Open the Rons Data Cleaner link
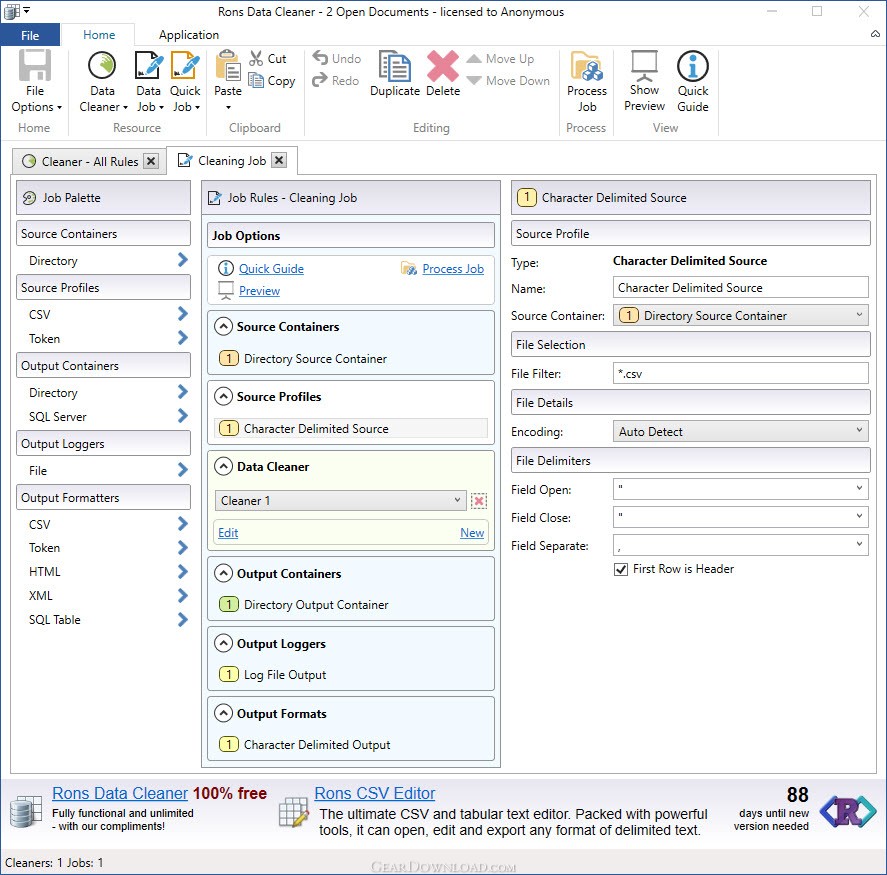Screen dimensions: 887x875 tap(120, 794)
